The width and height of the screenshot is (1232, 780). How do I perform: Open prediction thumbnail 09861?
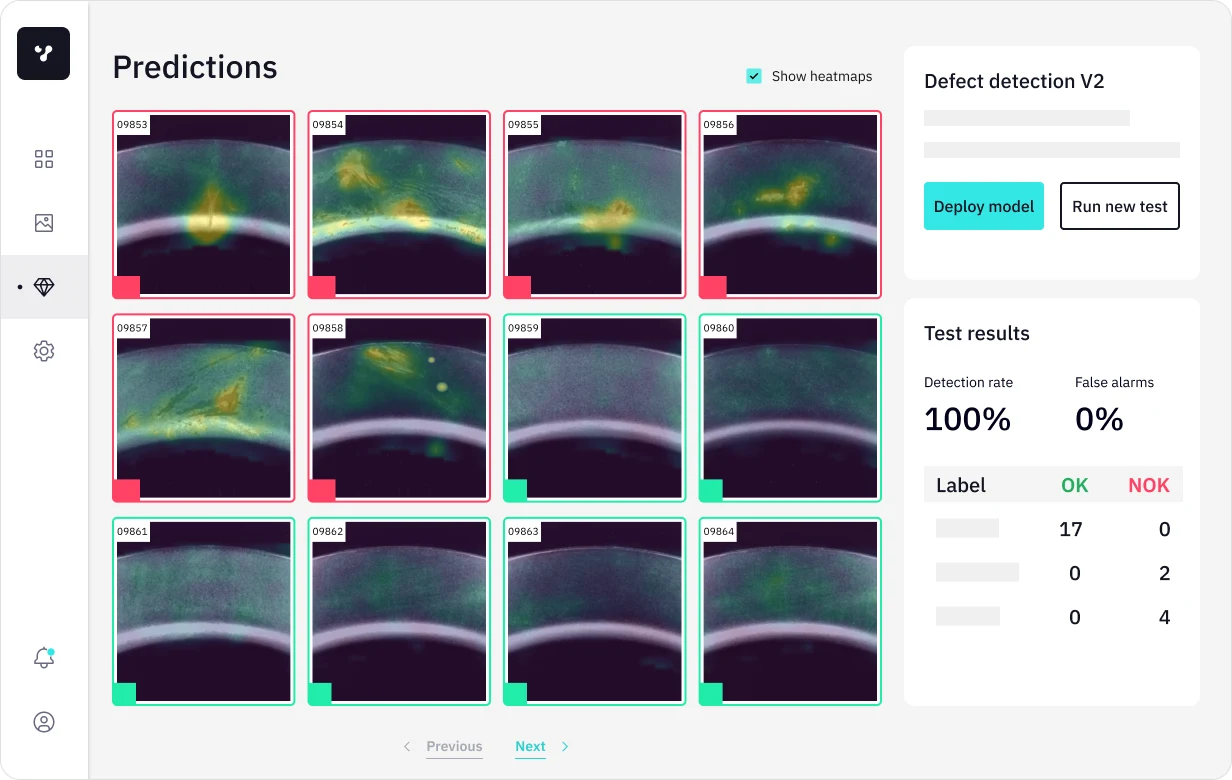[204, 612]
